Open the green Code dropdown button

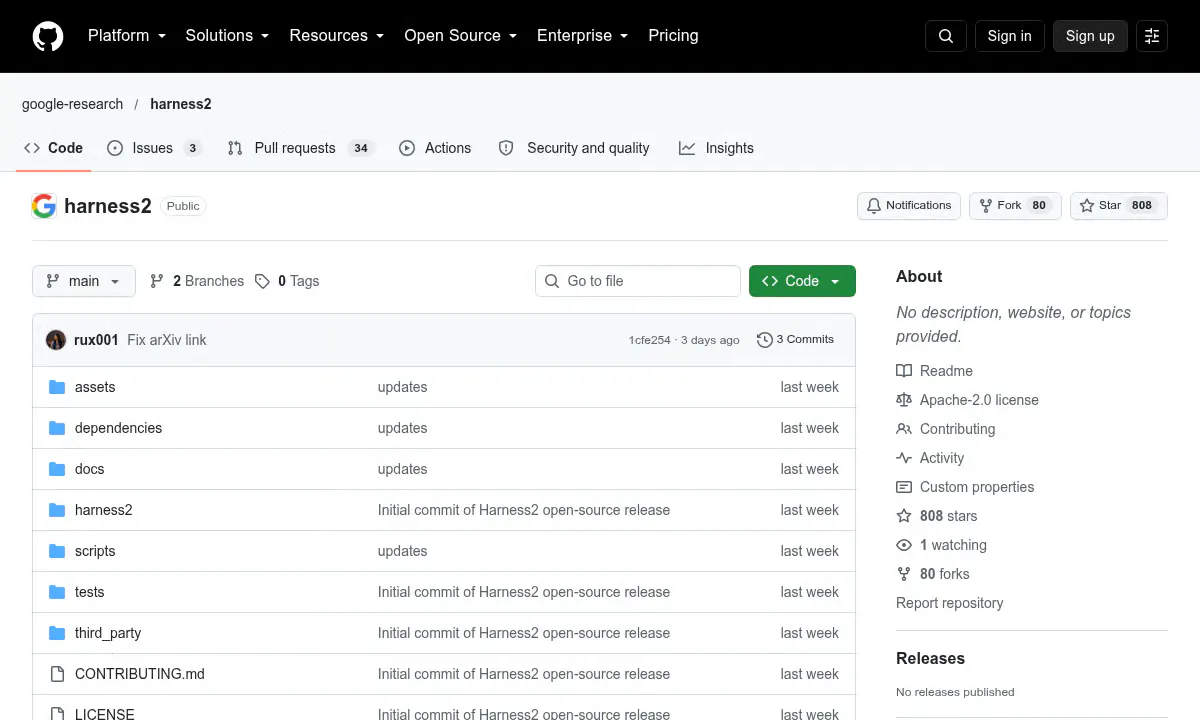pos(802,281)
